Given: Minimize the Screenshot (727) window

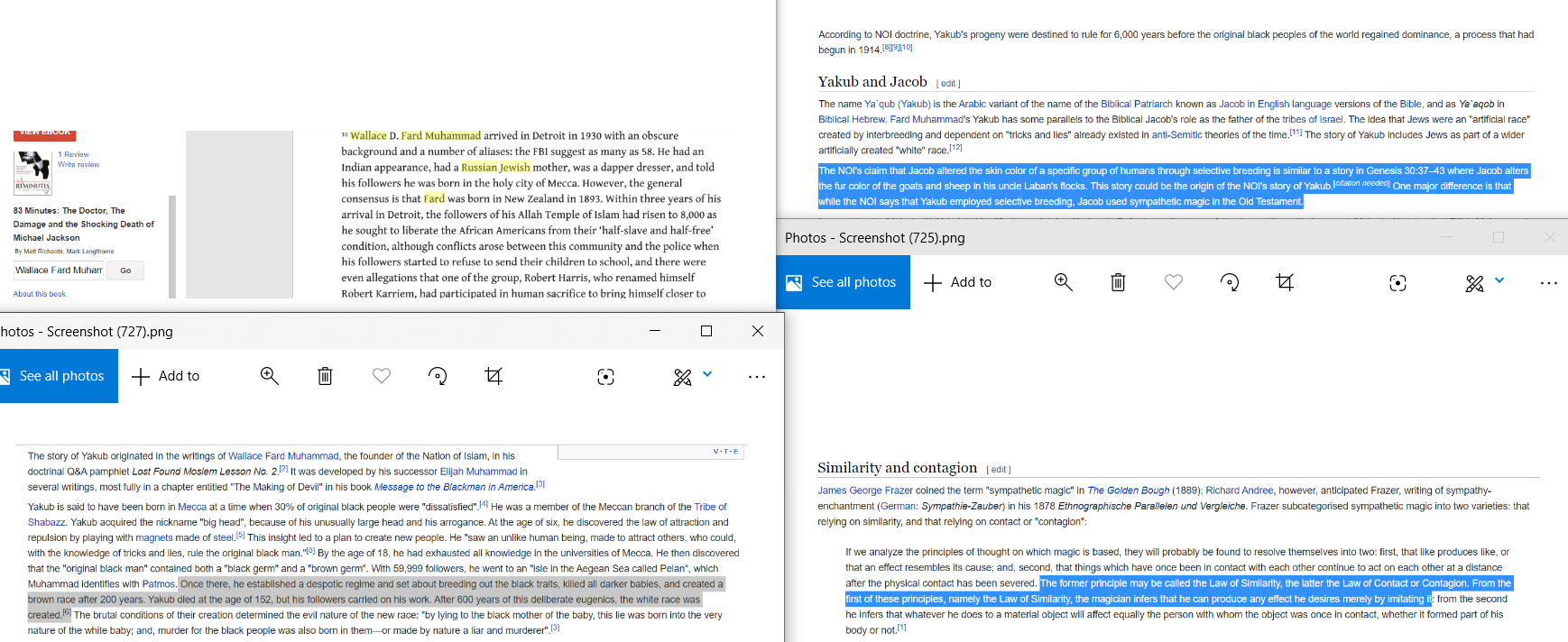Looking at the screenshot, I should (654, 331).
